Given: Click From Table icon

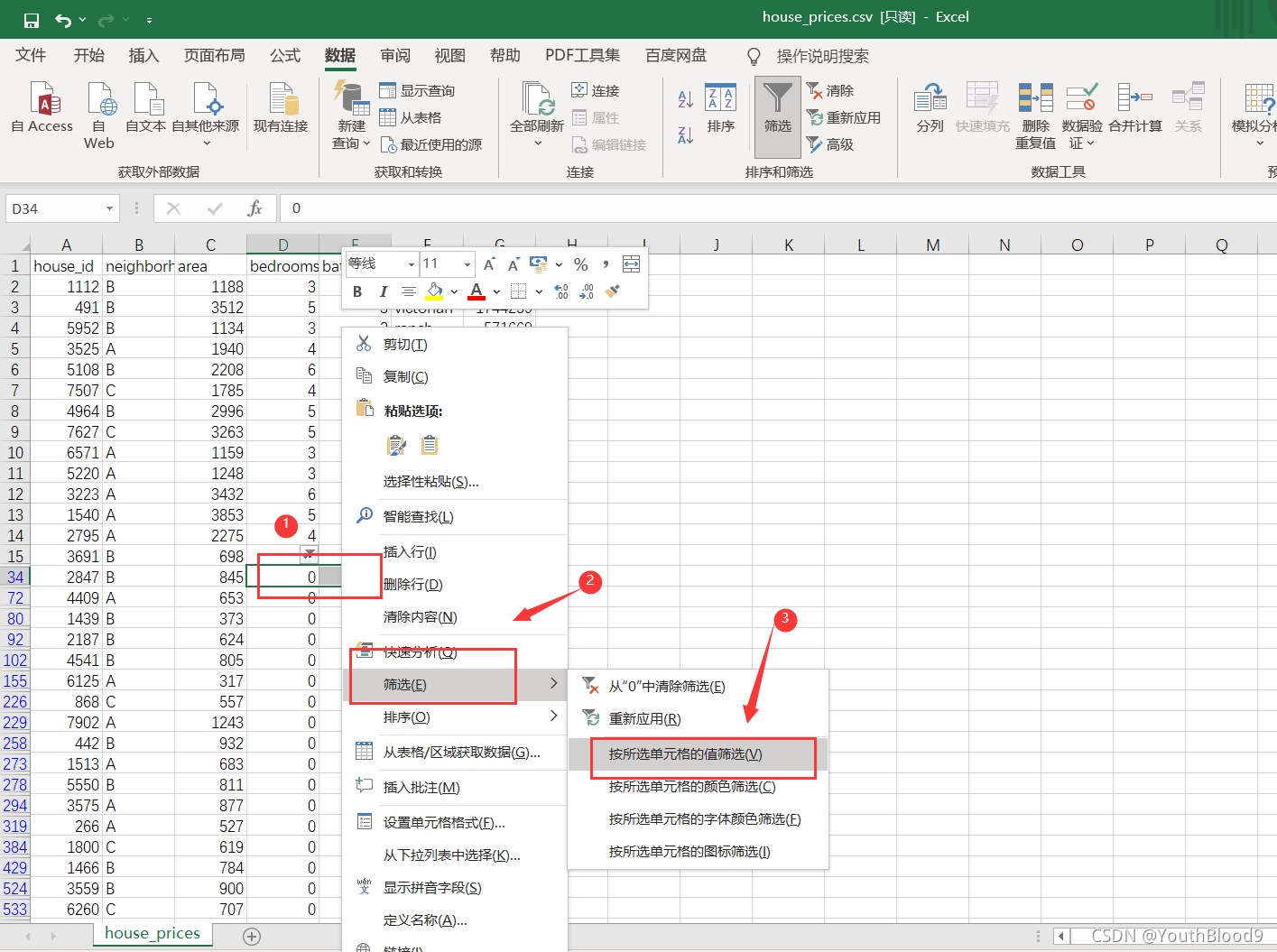Looking at the screenshot, I should click(x=388, y=117).
